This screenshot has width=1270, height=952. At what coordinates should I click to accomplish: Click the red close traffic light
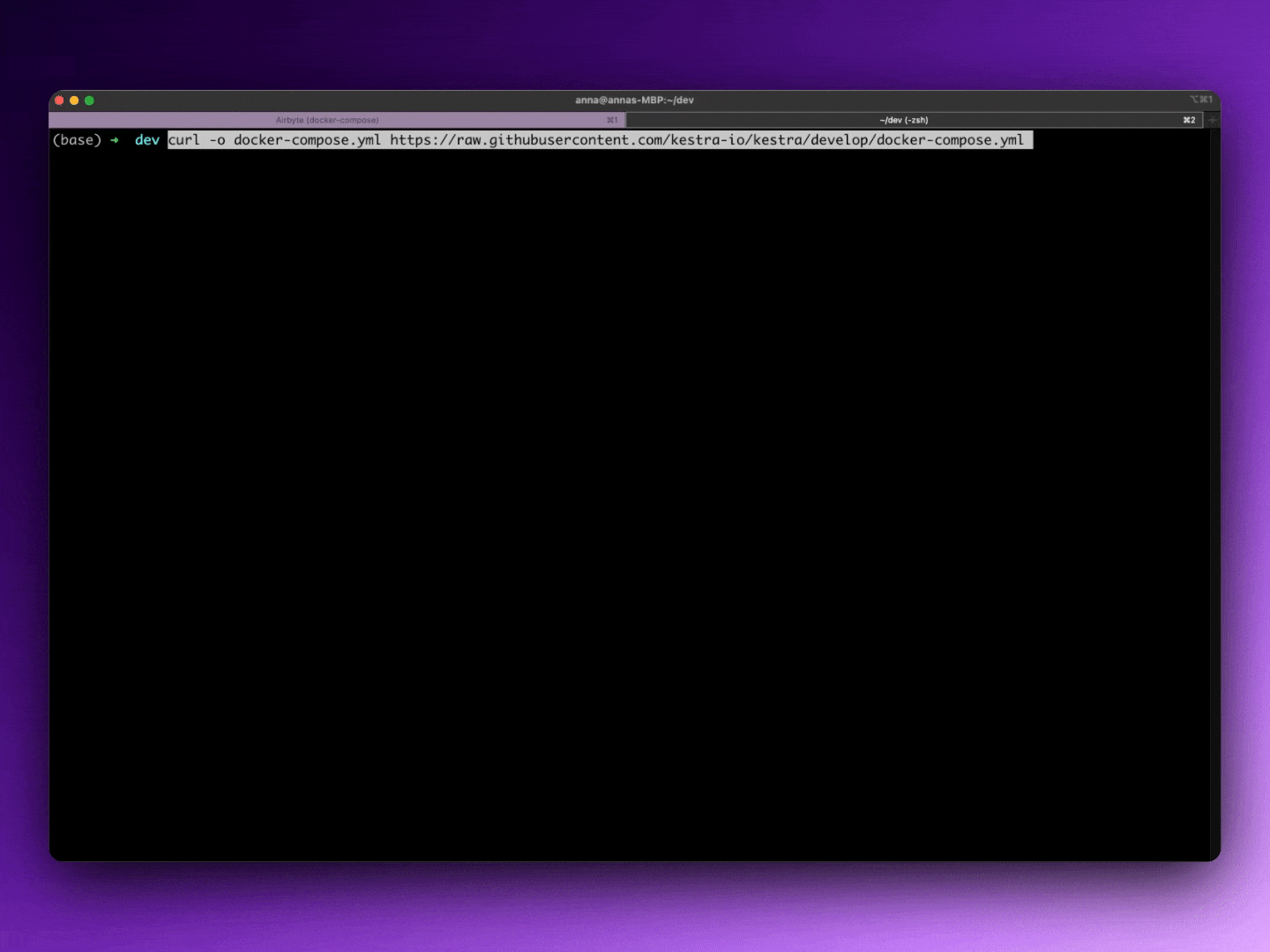pyautogui.click(x=59, y=100)
